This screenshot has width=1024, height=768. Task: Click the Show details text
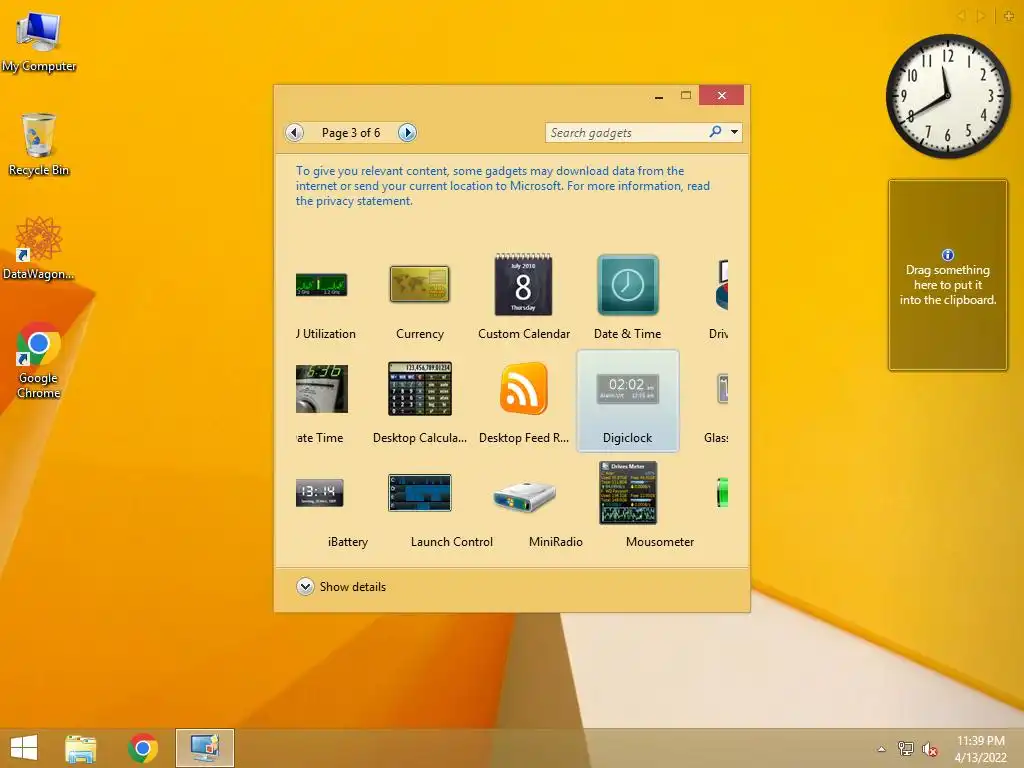tap(353, 587)
